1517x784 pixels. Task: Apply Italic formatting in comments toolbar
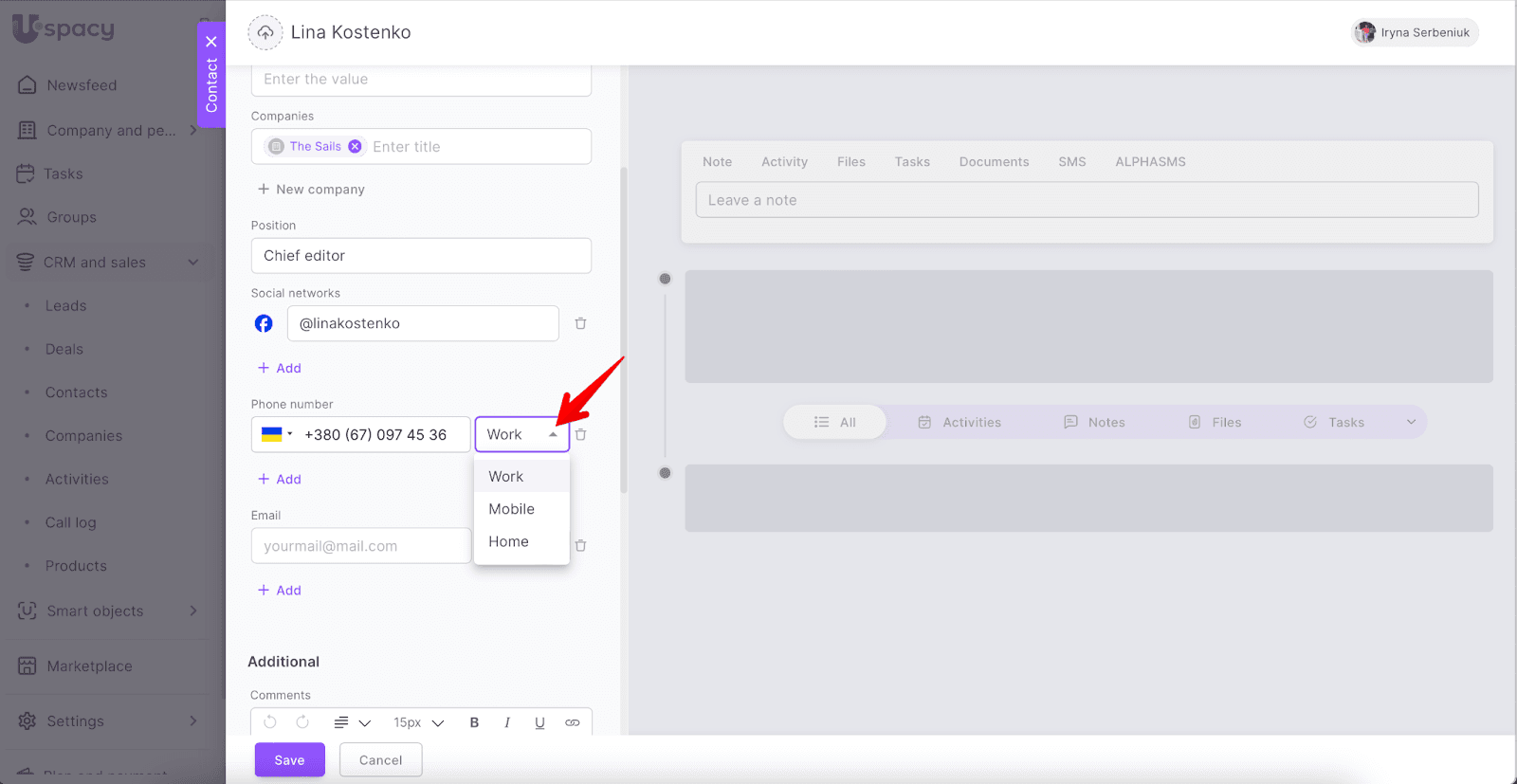(x=507, y=722)
